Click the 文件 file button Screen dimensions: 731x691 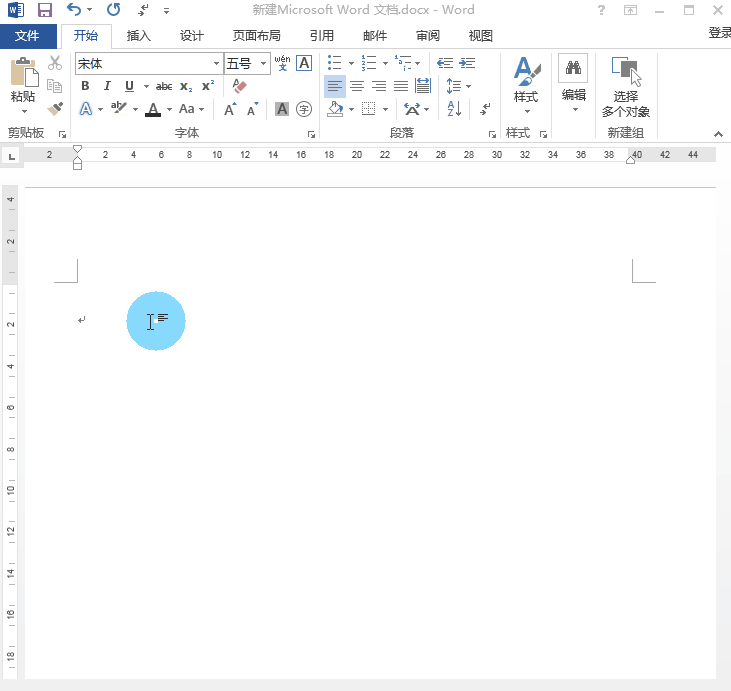click(x=27, y=35)
